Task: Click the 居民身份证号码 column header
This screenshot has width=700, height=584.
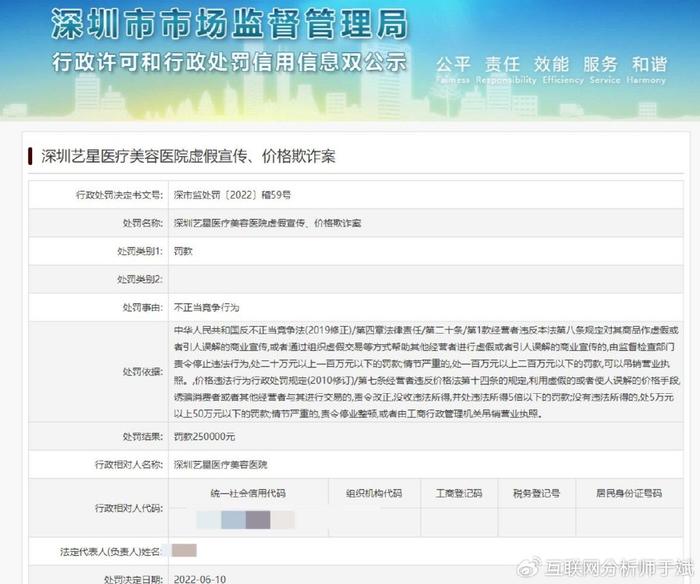Action: [x=629, y=493]
